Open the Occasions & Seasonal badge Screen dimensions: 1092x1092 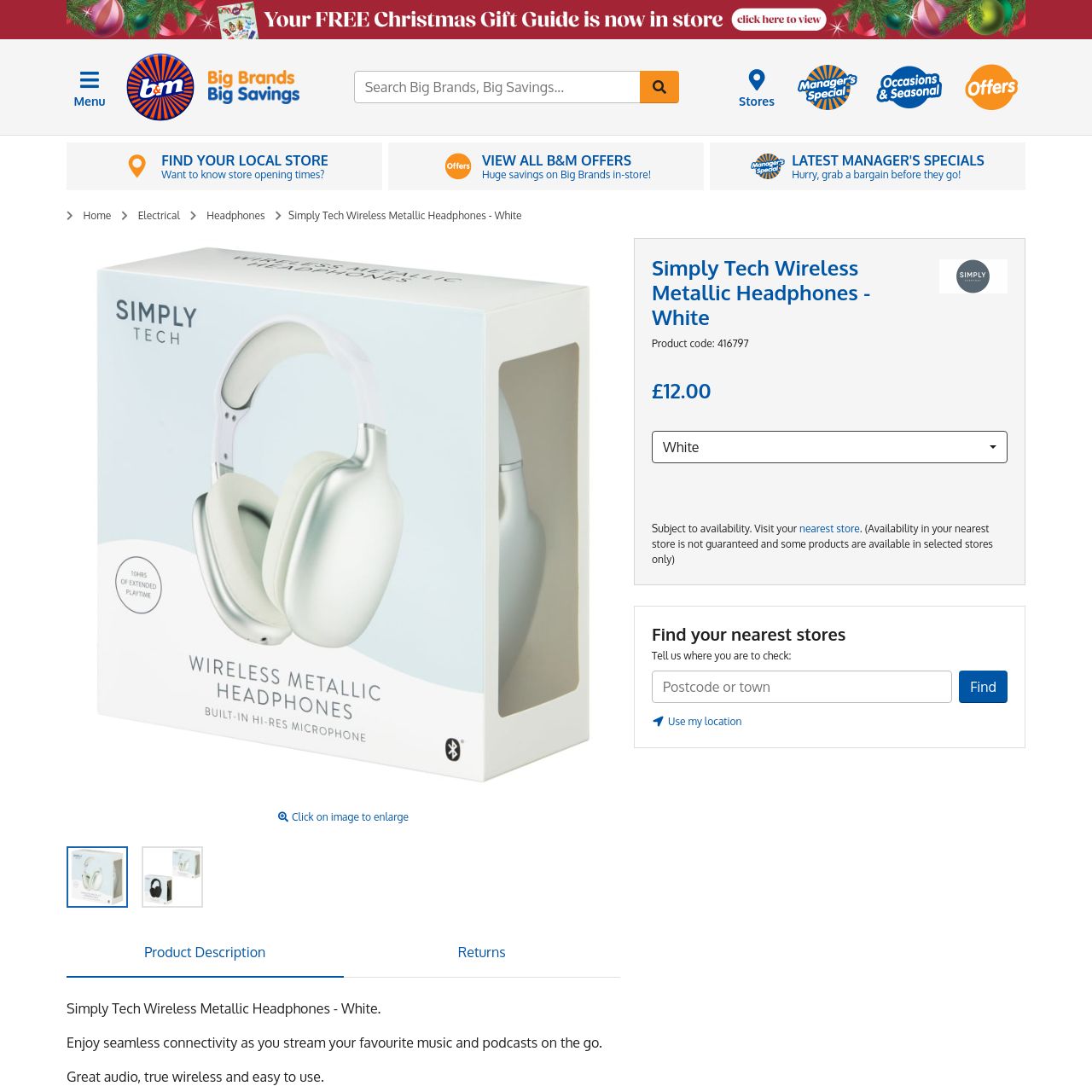[x=909, y=87]
